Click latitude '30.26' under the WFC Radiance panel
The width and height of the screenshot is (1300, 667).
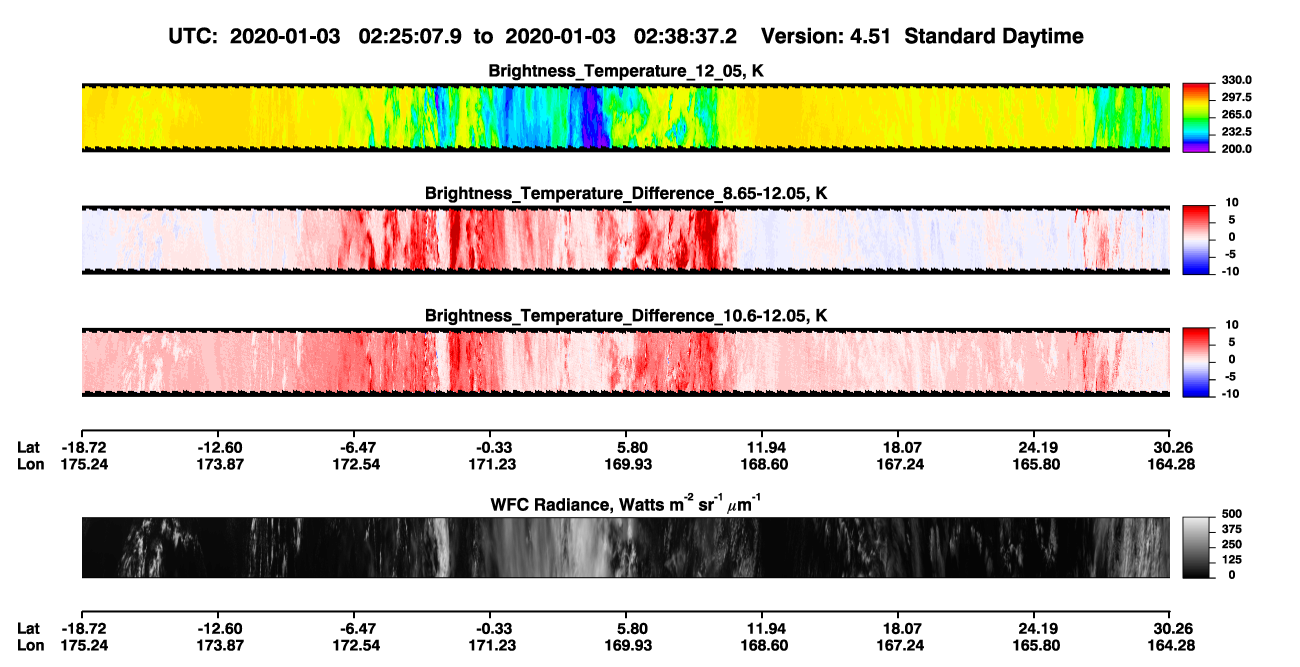tap(1174, 628)
